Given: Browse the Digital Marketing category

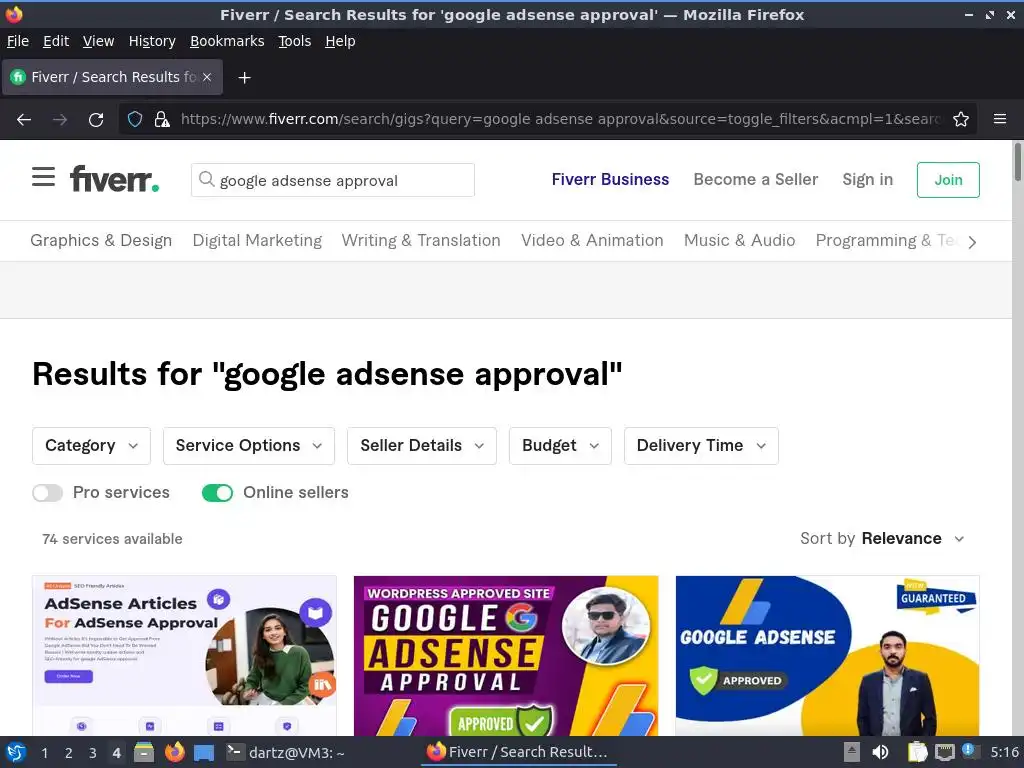Looking at the screenshot, I should tap(257, 240).
